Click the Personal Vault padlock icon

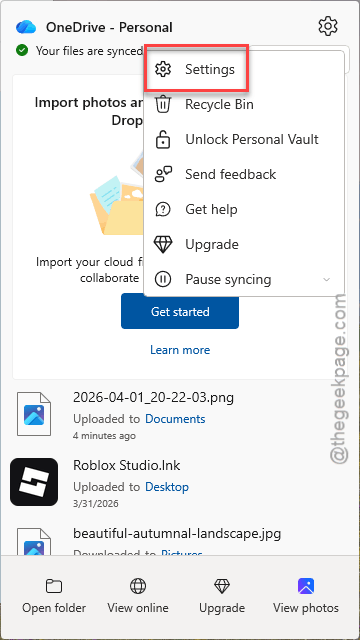(163, 139)
